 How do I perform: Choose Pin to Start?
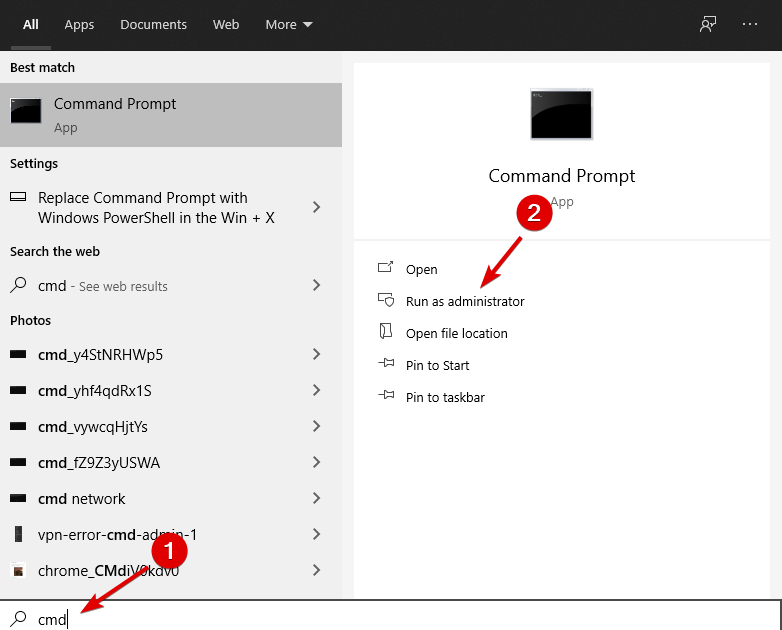pyautogui.click(x=437, y=365)
